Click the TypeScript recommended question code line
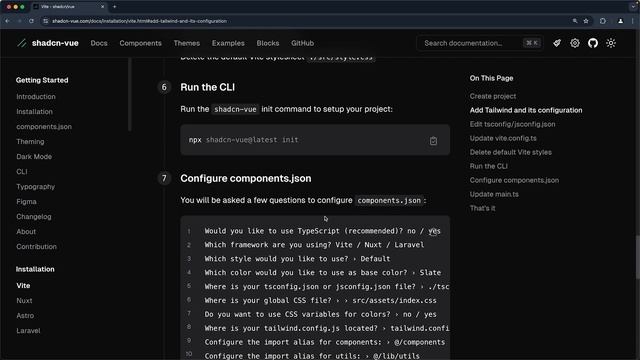 pyautogui.click(x=322, y=231)
